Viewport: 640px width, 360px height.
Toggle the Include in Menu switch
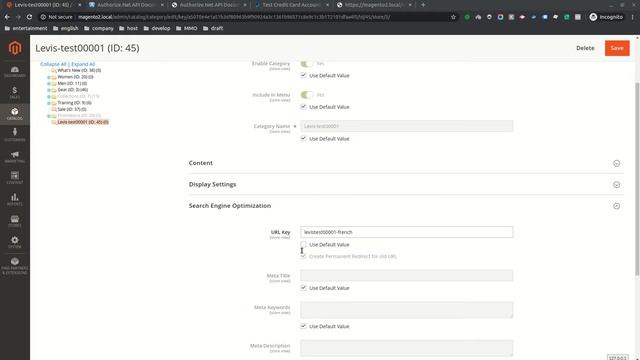click(x=307, y=95)
